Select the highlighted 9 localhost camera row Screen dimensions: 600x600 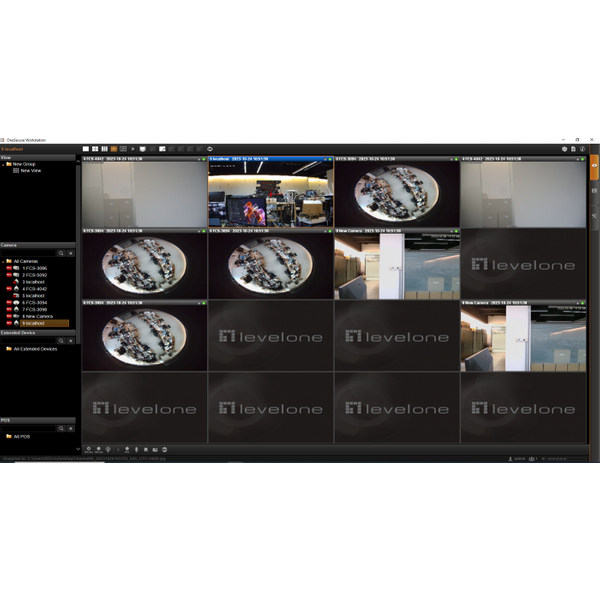point(44,323)
